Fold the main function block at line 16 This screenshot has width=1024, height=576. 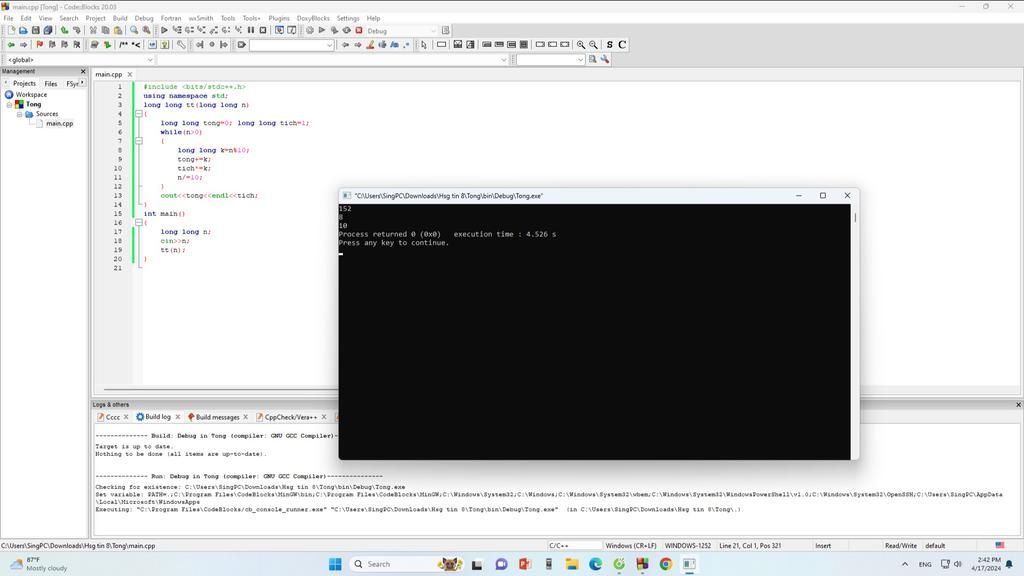[138, 223]
